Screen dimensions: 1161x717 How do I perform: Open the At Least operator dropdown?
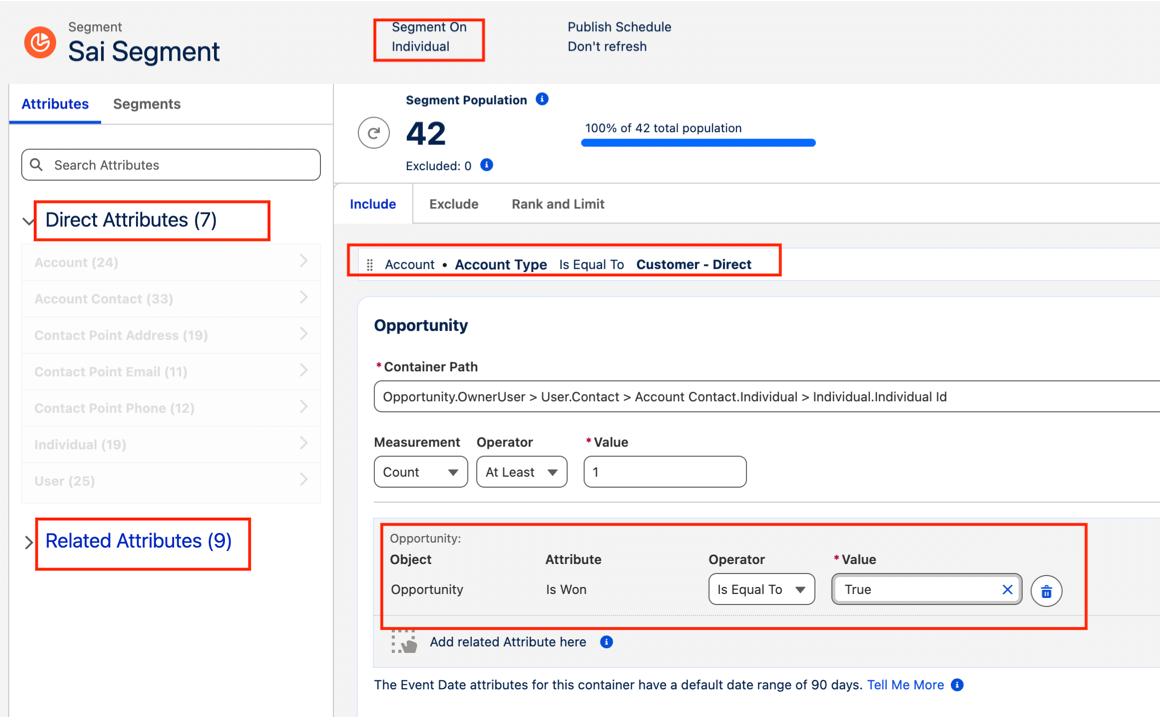[522, 472]
